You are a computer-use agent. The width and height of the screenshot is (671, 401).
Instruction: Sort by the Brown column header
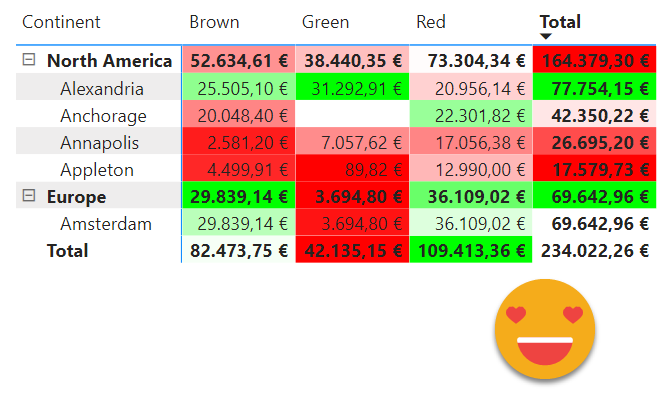tap(214, 22)
